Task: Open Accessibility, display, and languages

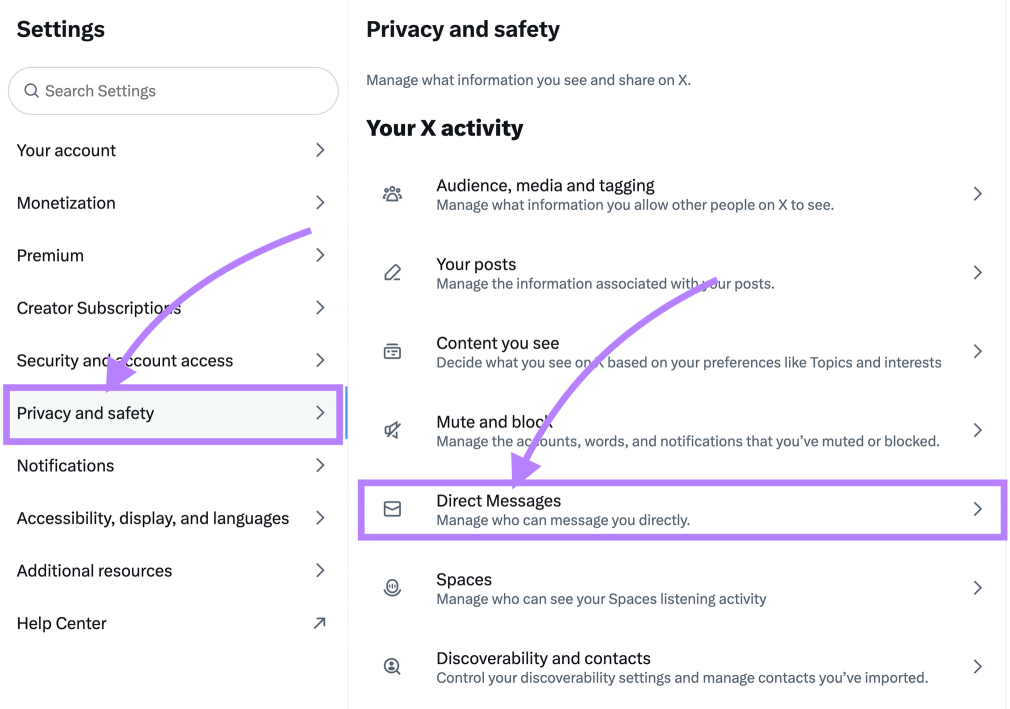Action: click(x=153, y=518)
